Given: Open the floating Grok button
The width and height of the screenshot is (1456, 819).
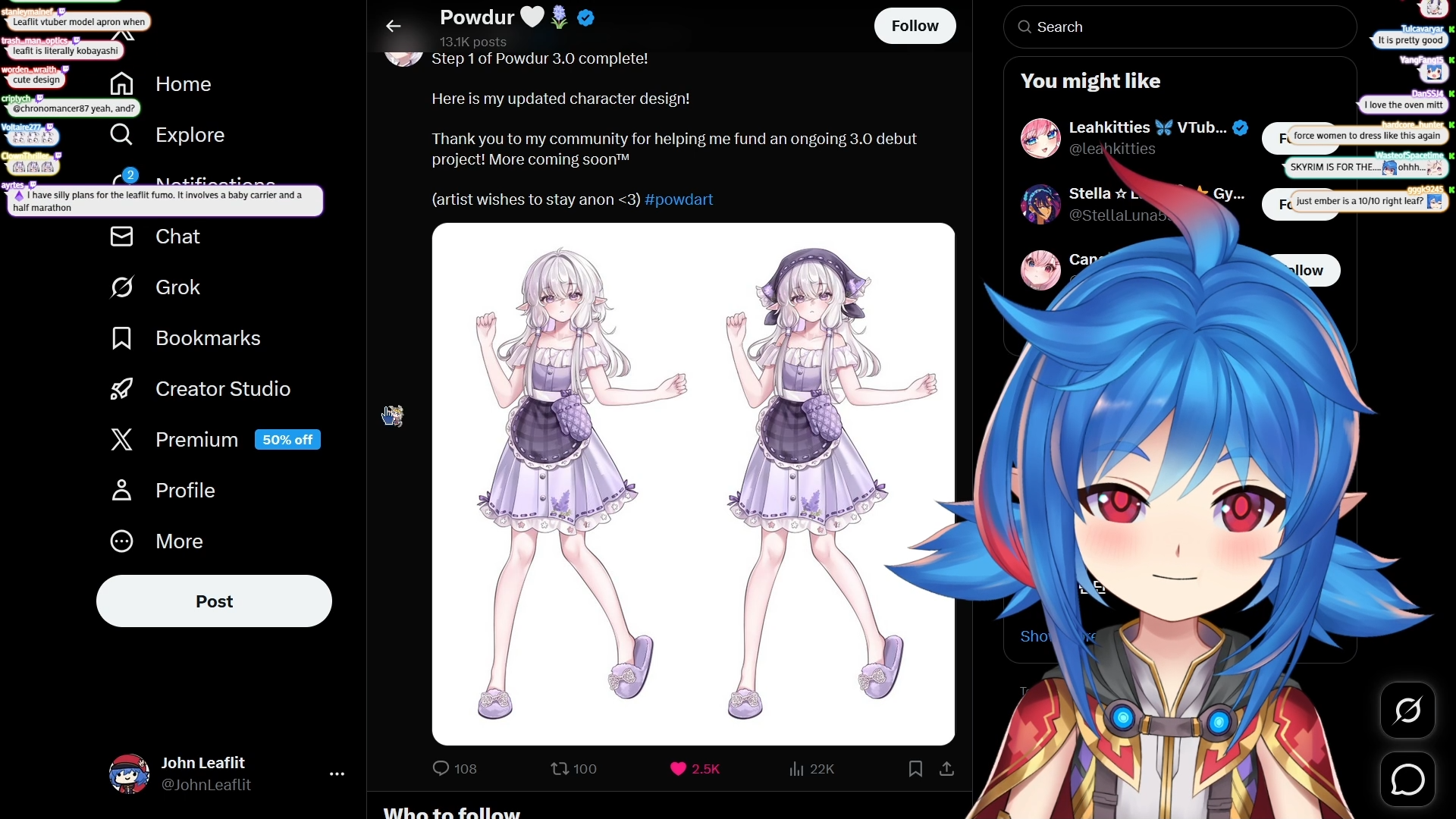Looking at the screenshot, I should tap(1407, 711).
